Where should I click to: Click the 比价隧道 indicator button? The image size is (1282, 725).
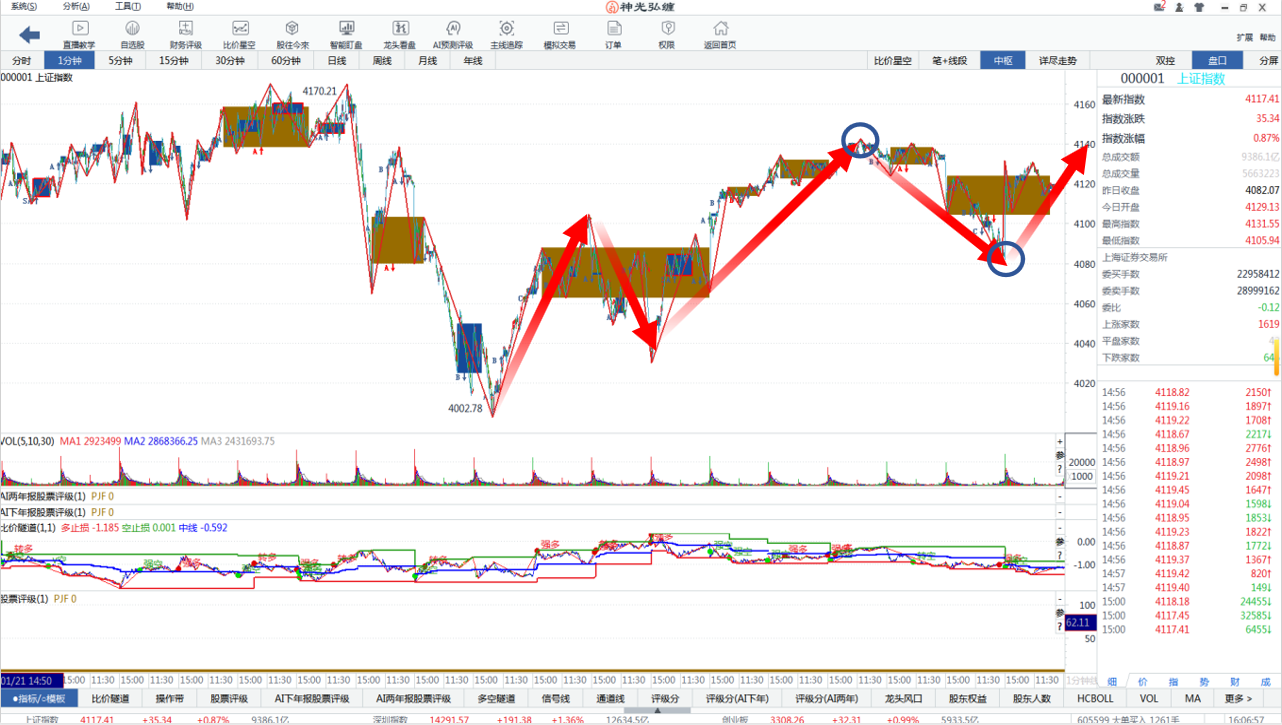tap(110, 698)
